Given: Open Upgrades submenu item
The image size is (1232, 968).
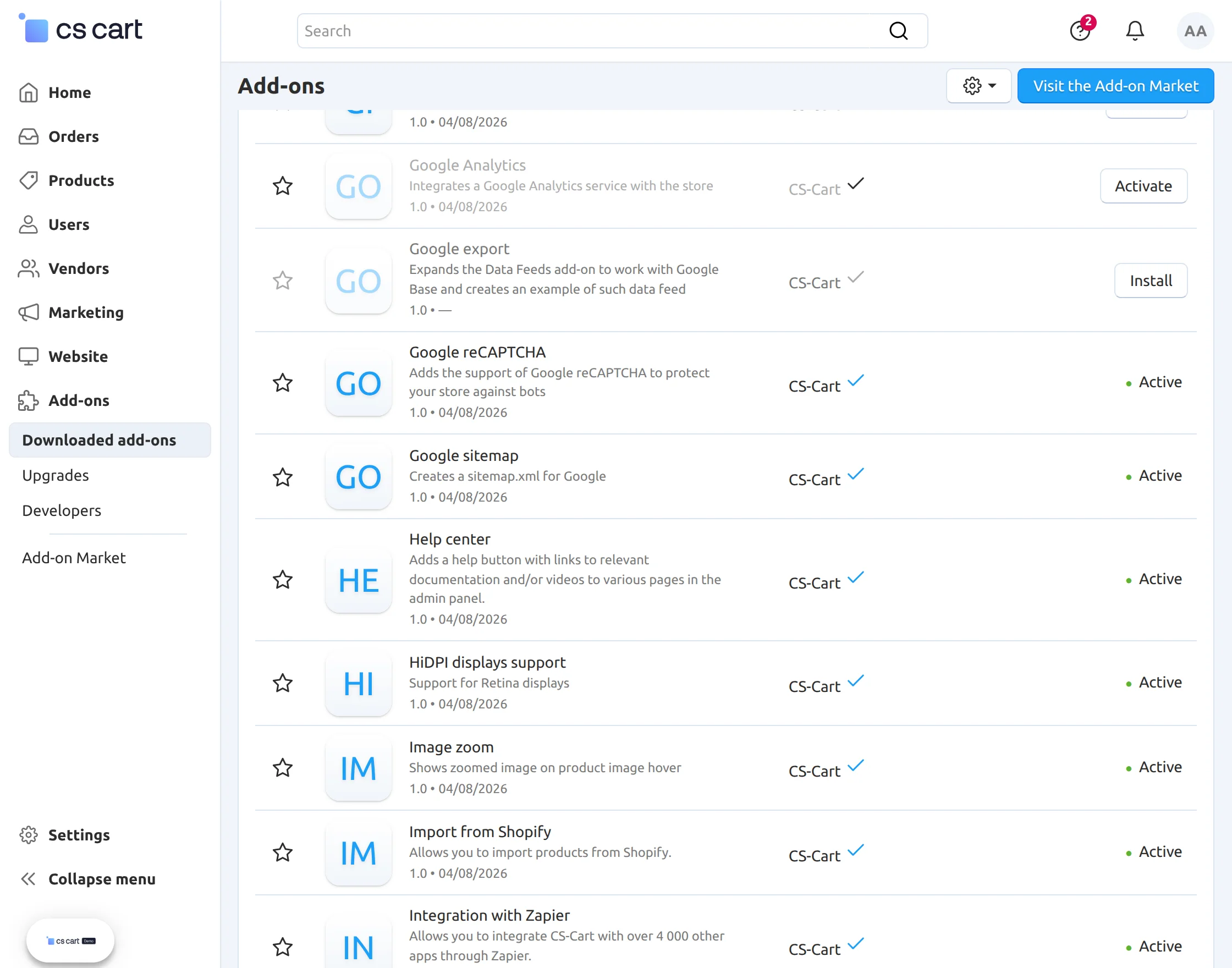Looking at the screenshot, I should [x=56, y=475].
